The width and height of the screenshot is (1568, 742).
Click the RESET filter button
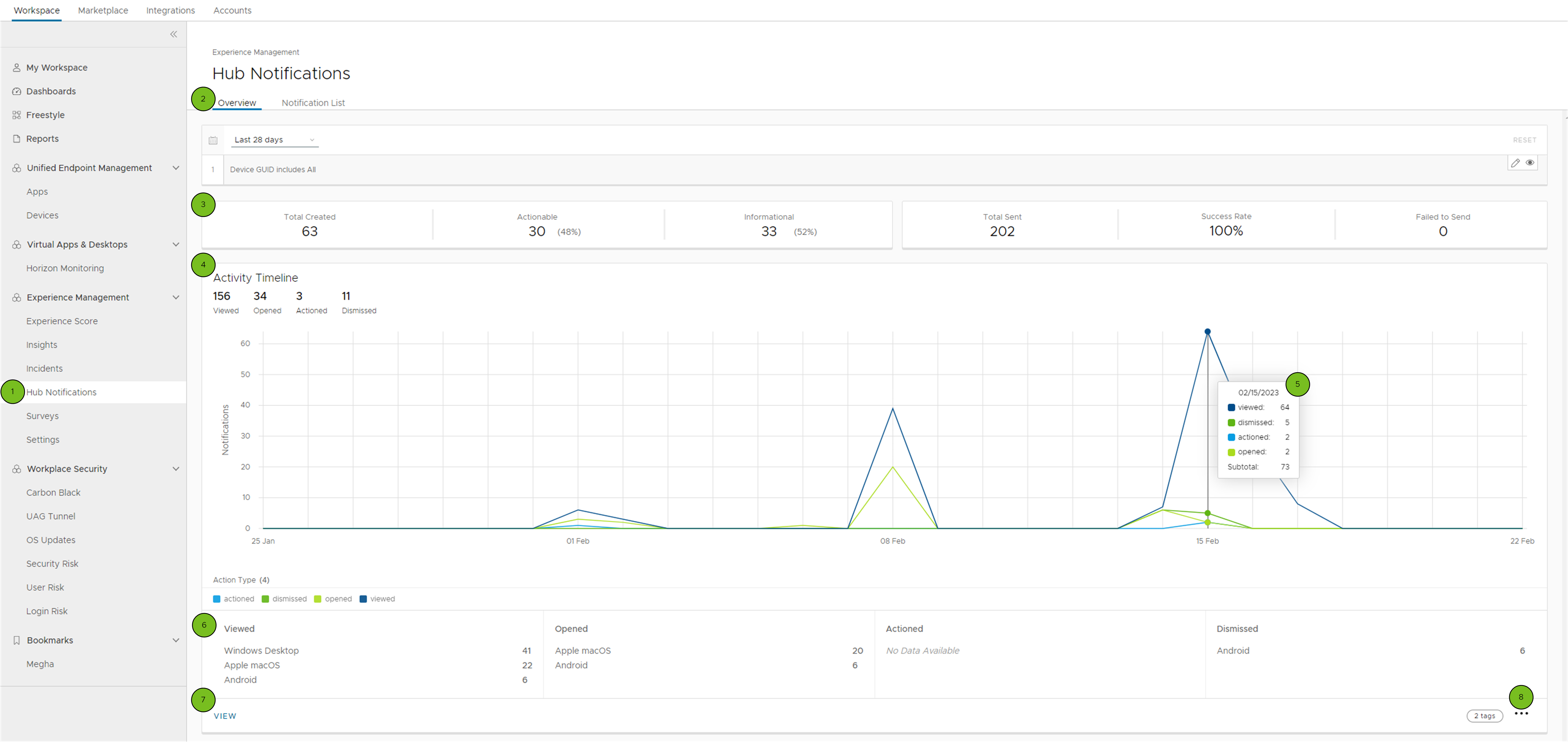[1524, 140]
